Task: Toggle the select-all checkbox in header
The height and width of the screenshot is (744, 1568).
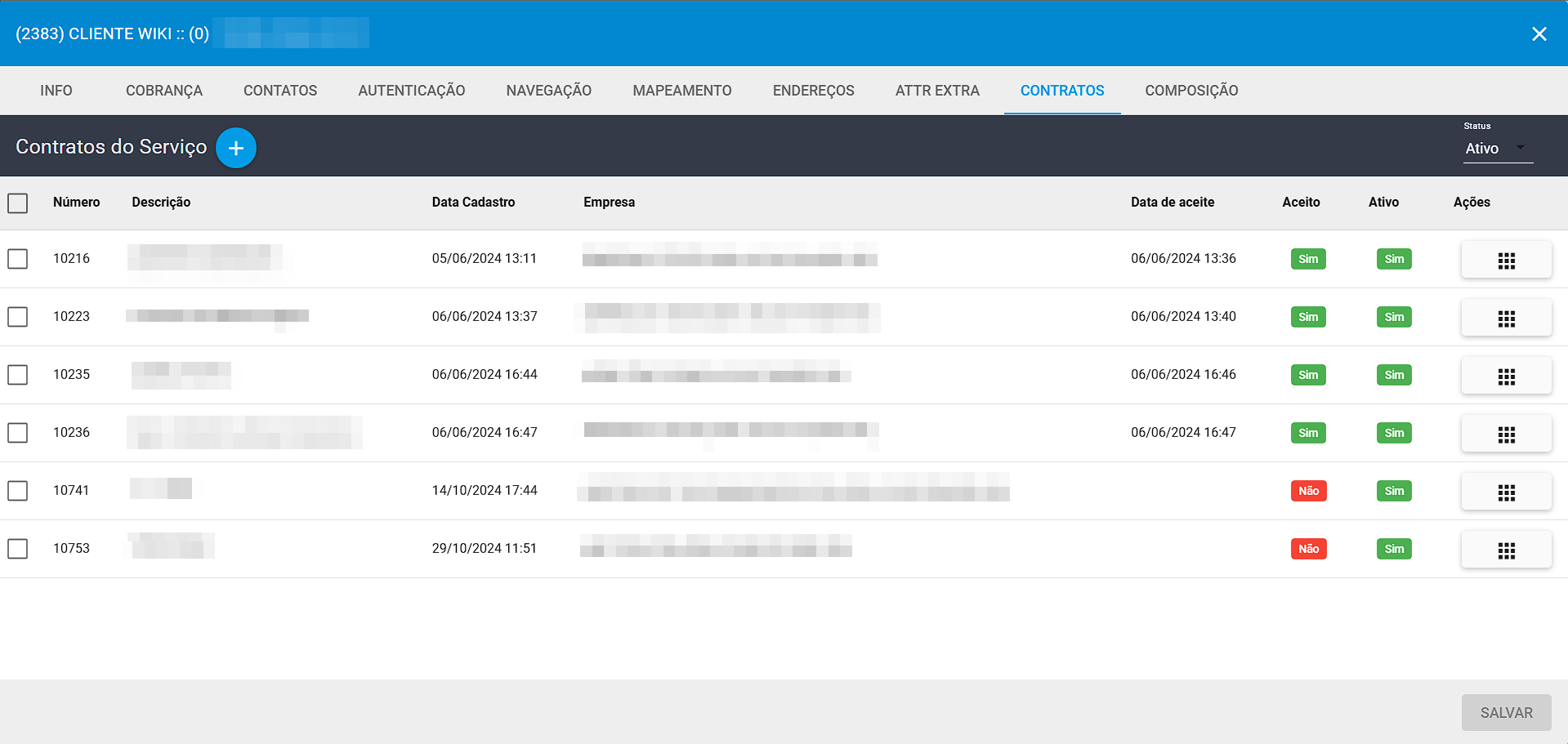Action: point(18,203)
